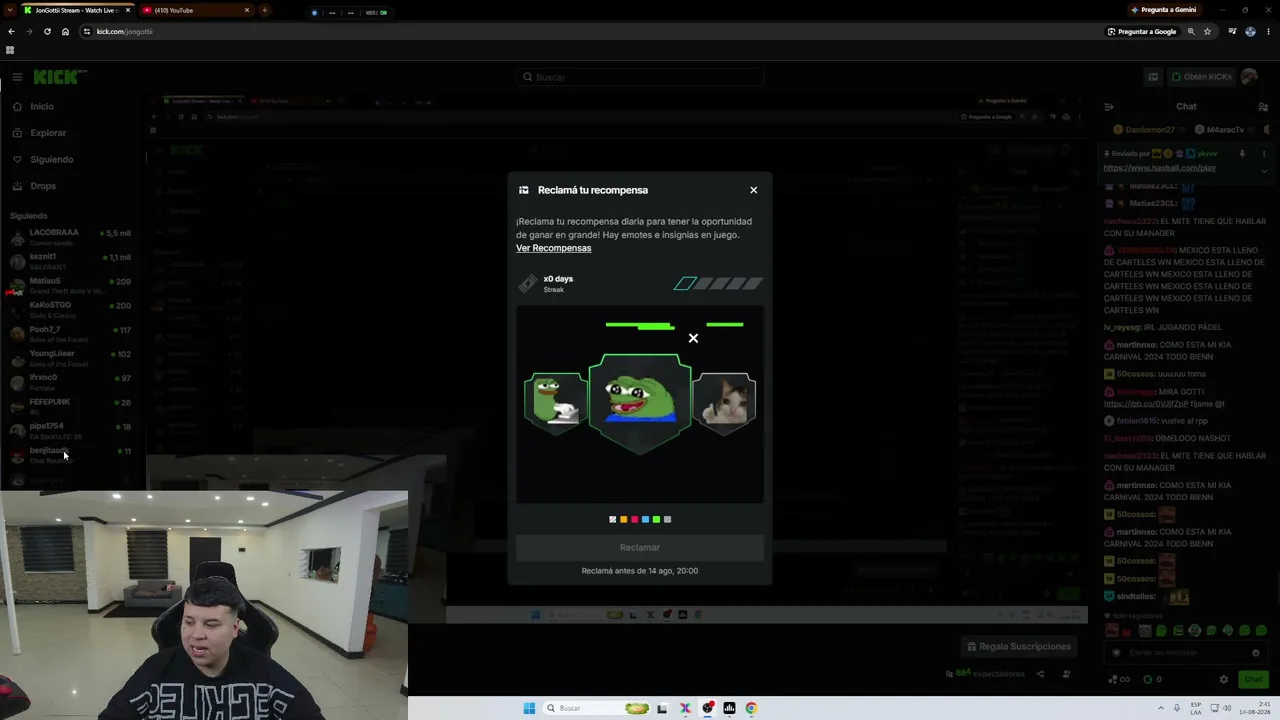1280x720 pixels.
Task: Open FEFEPUNK followed channel
Action: 70,406
